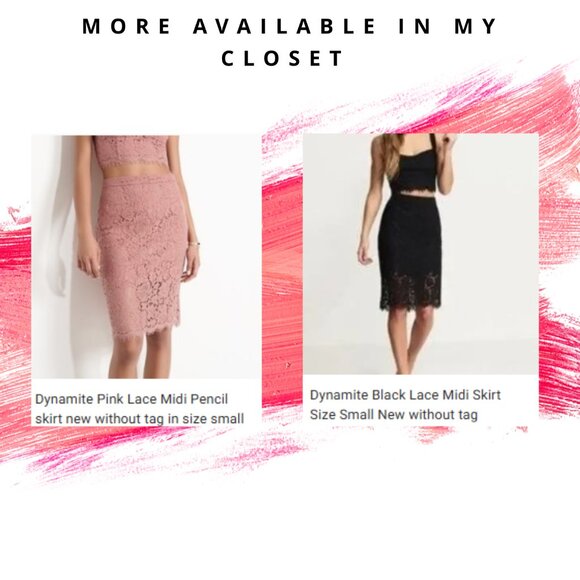Click the word CLOSET in the heading
Image resolution: width=580 pixels, height=580 pixels.
[x=282, y=58]
